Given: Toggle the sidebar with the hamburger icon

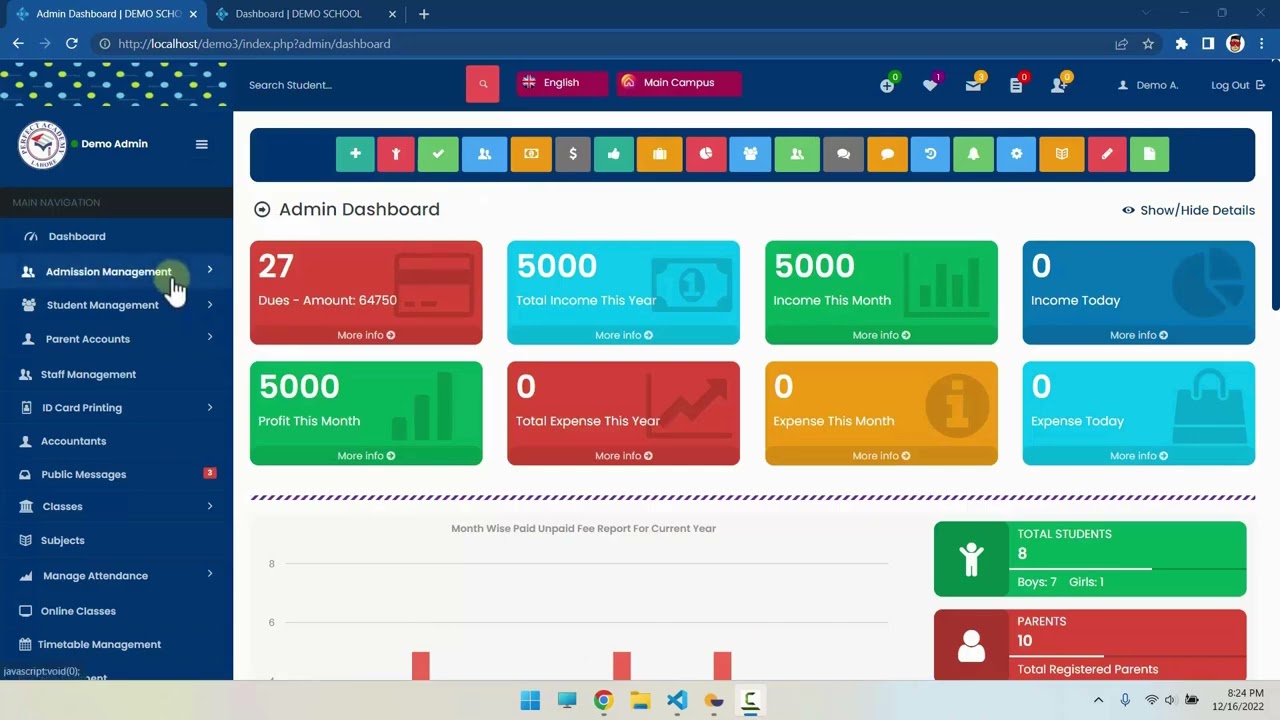Looking at the screenshot, I should (x=201, y=144).
